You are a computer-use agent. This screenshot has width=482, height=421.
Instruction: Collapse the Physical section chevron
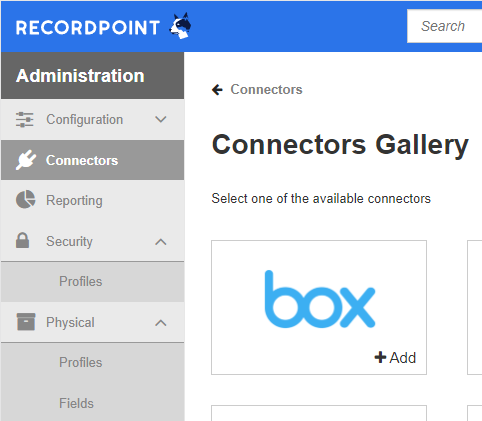pyautogui.click(x=161, y=323)
